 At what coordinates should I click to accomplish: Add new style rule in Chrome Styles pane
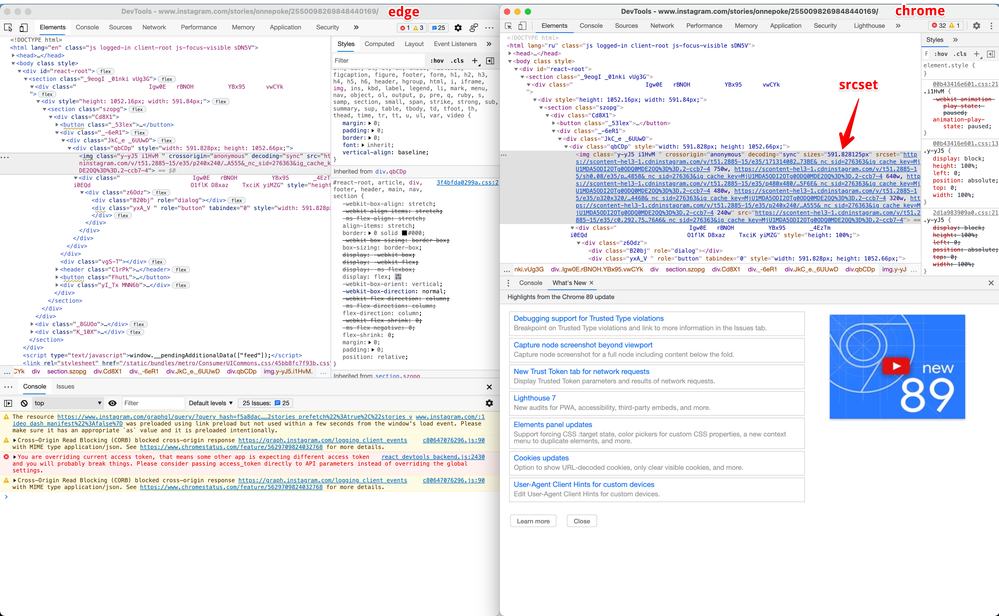click(x=977, y=54)
